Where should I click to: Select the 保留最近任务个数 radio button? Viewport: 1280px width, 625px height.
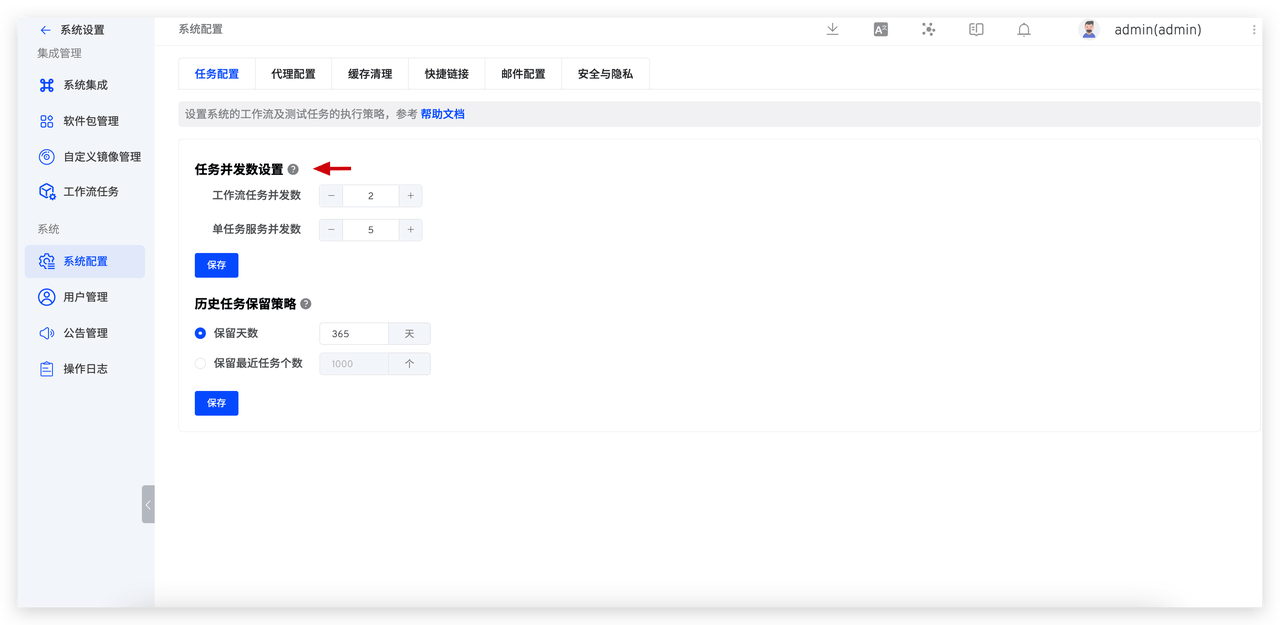coord(200,364)
